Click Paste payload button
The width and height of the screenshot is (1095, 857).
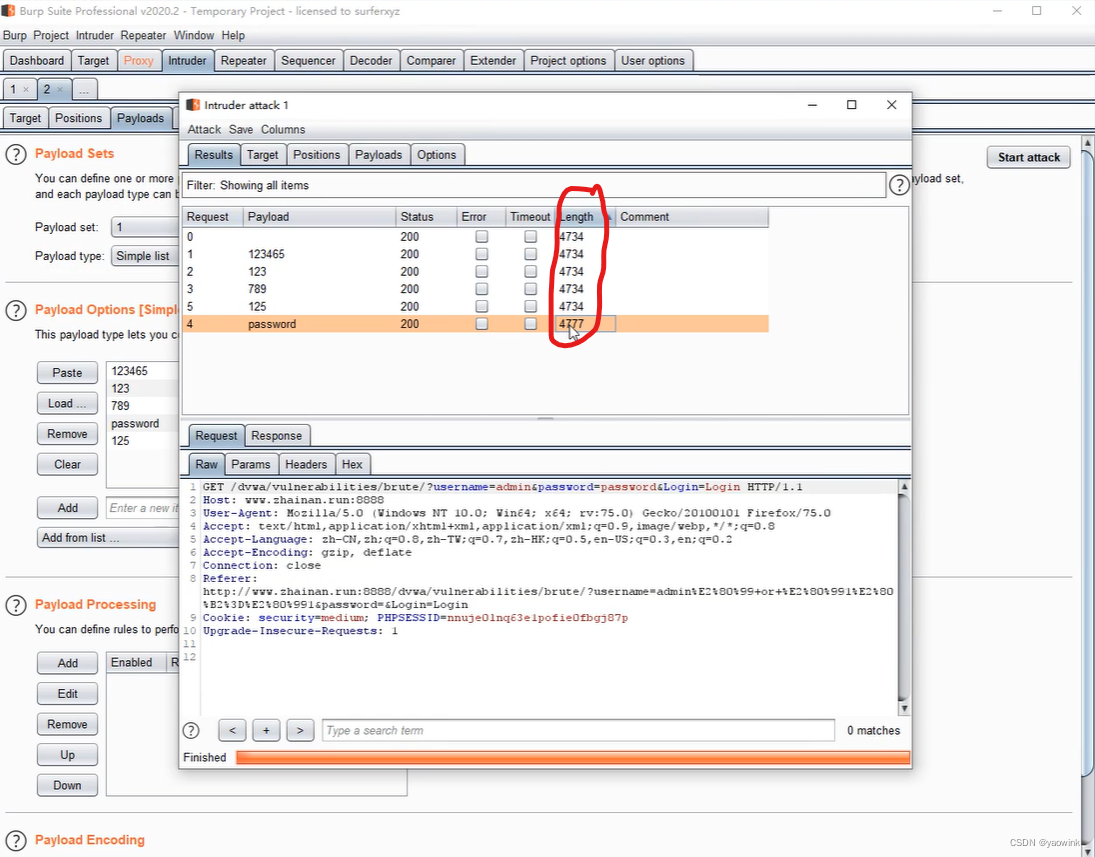pos(67,373)
